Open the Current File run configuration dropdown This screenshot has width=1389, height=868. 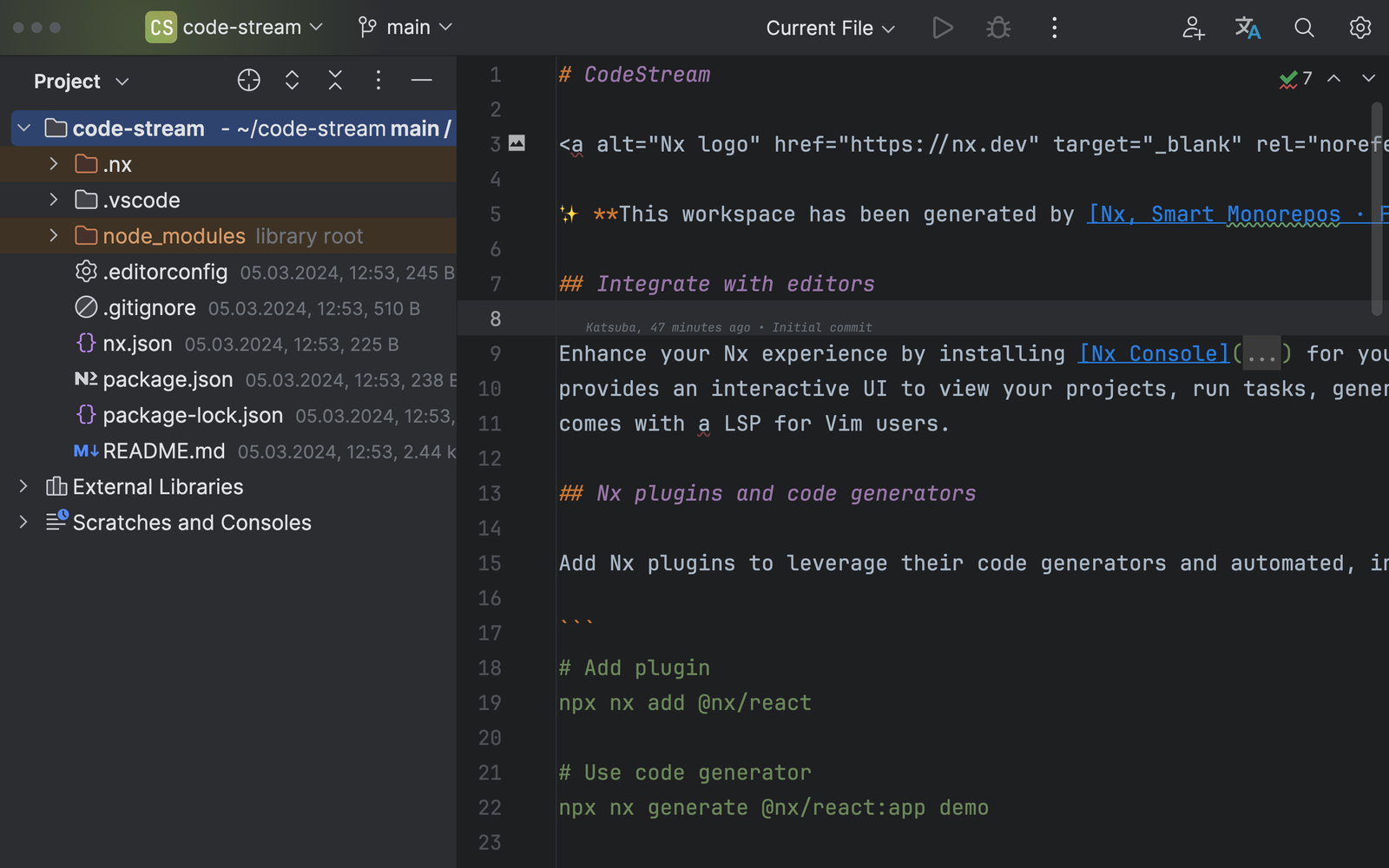click(830, 28)
